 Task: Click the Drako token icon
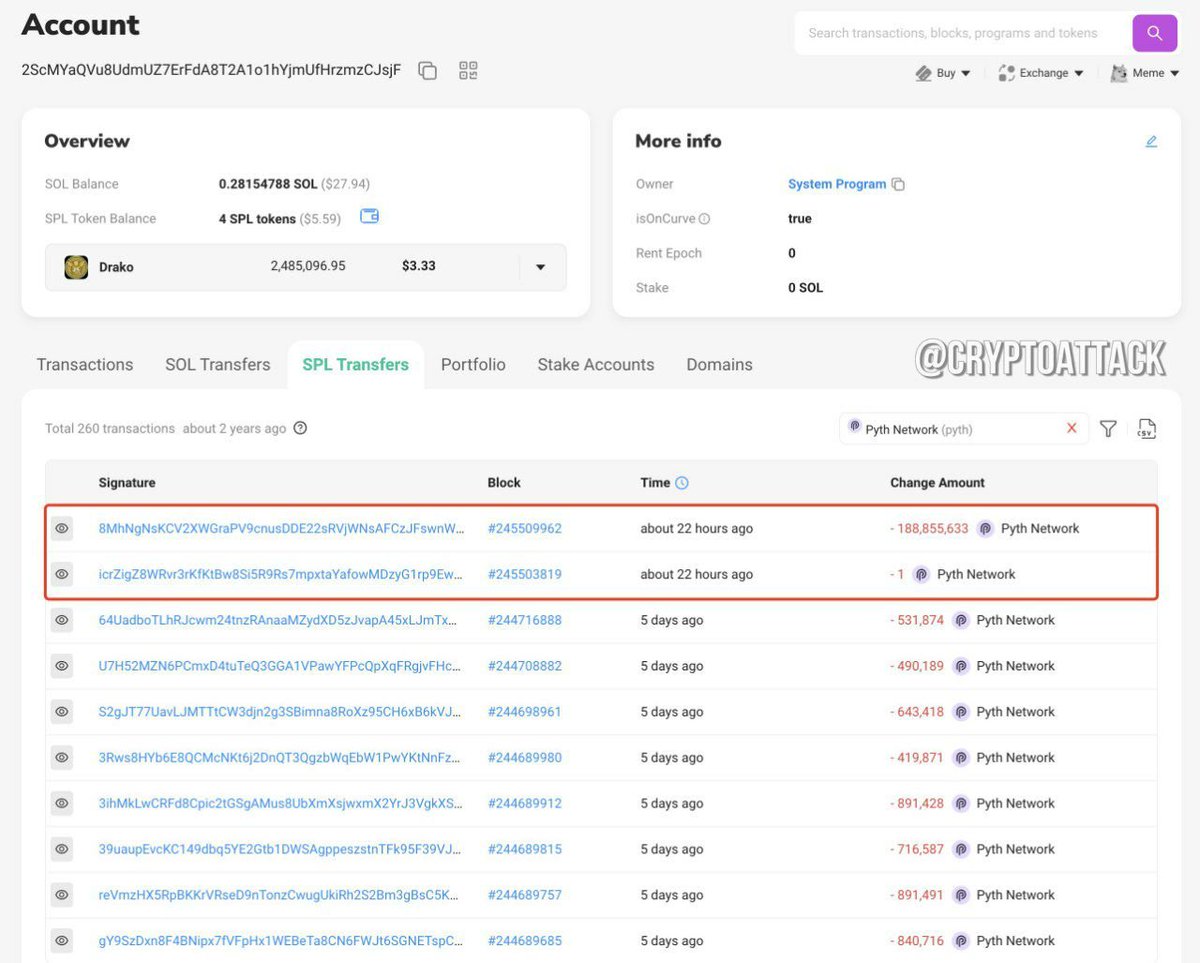pos(76,267)
